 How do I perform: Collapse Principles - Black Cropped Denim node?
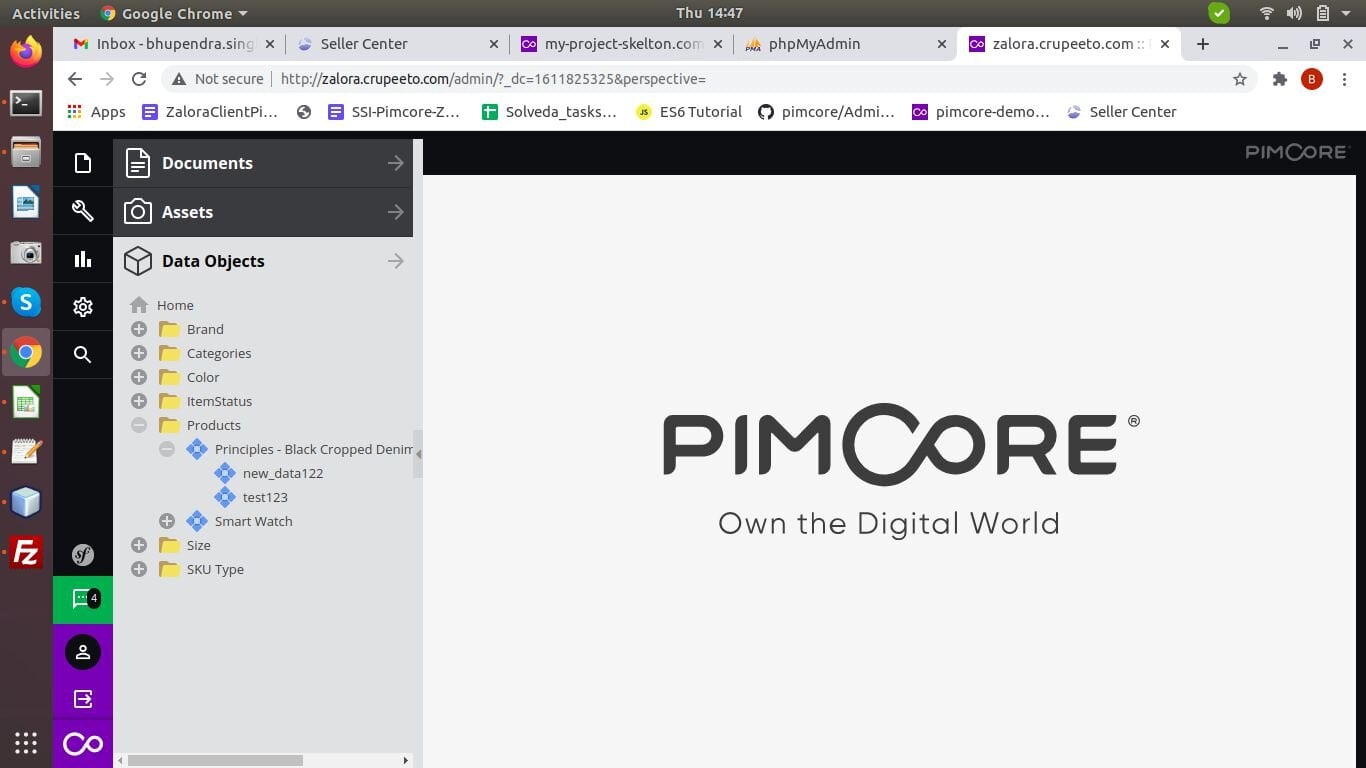(167, 449)
